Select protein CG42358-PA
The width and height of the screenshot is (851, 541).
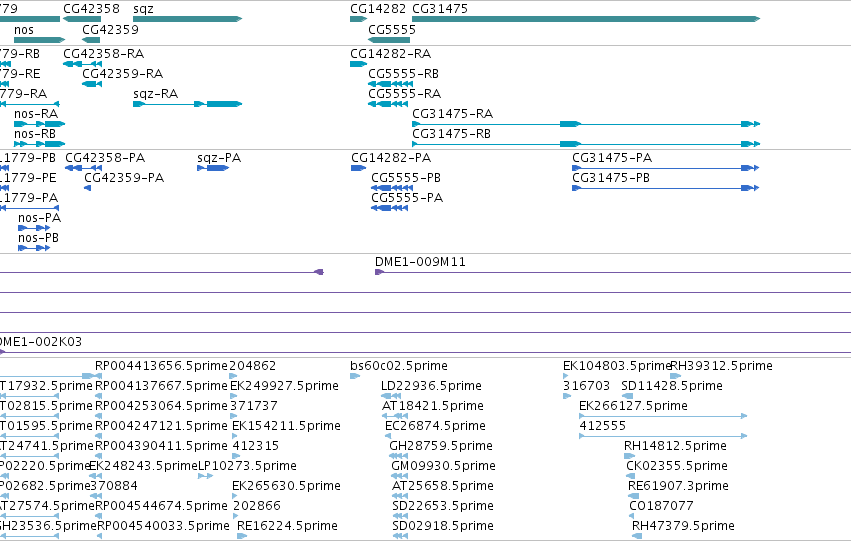[105, 158]
